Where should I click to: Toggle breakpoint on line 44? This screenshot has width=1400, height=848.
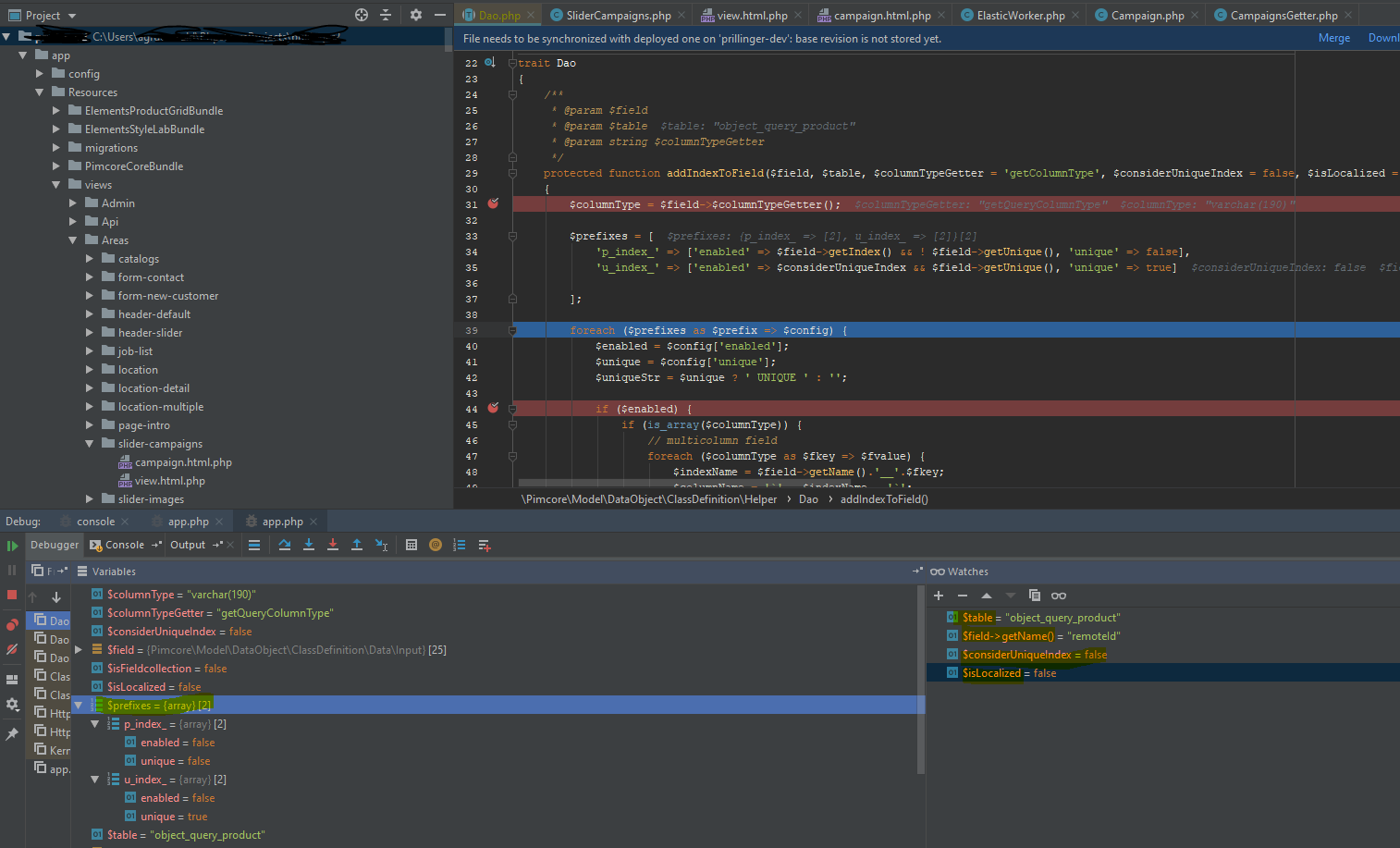pyautogui.click(x=492, y=407)
